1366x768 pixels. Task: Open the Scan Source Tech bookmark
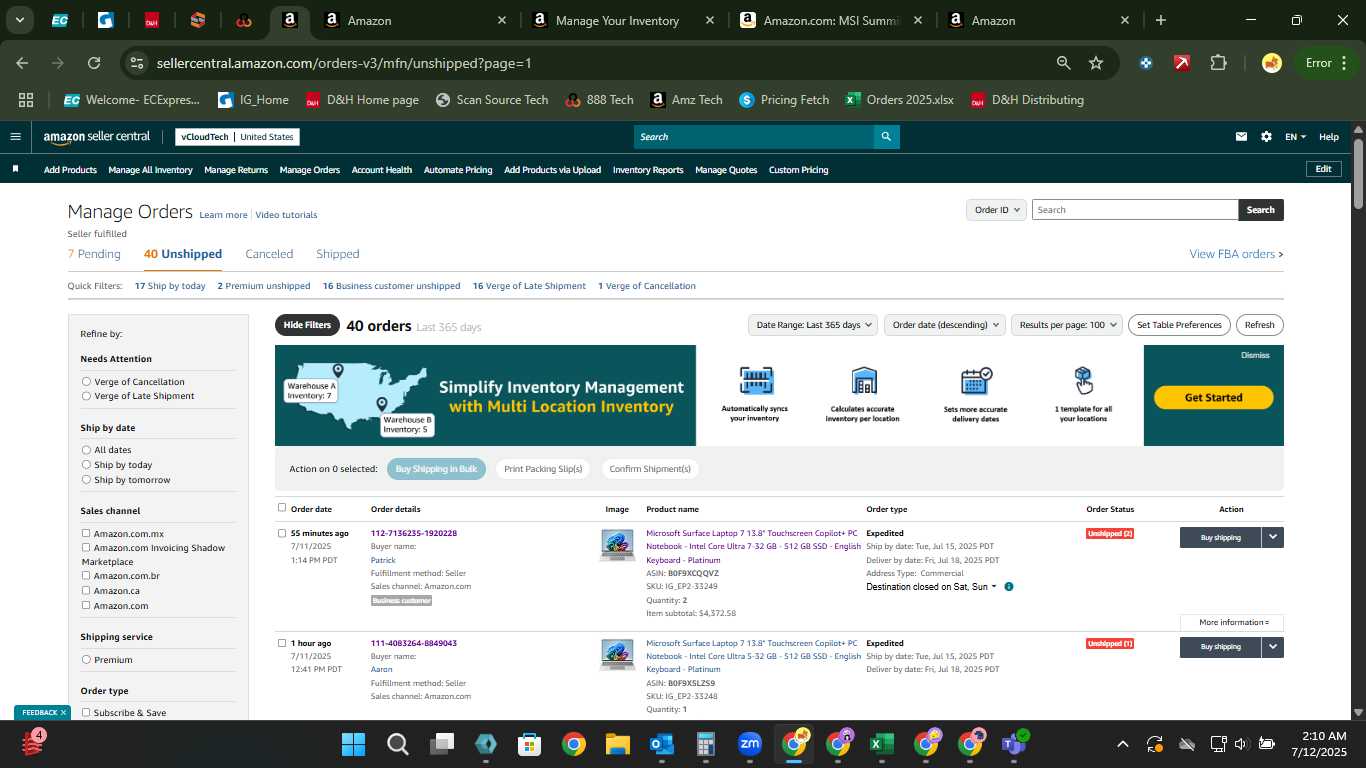(491, 100)
